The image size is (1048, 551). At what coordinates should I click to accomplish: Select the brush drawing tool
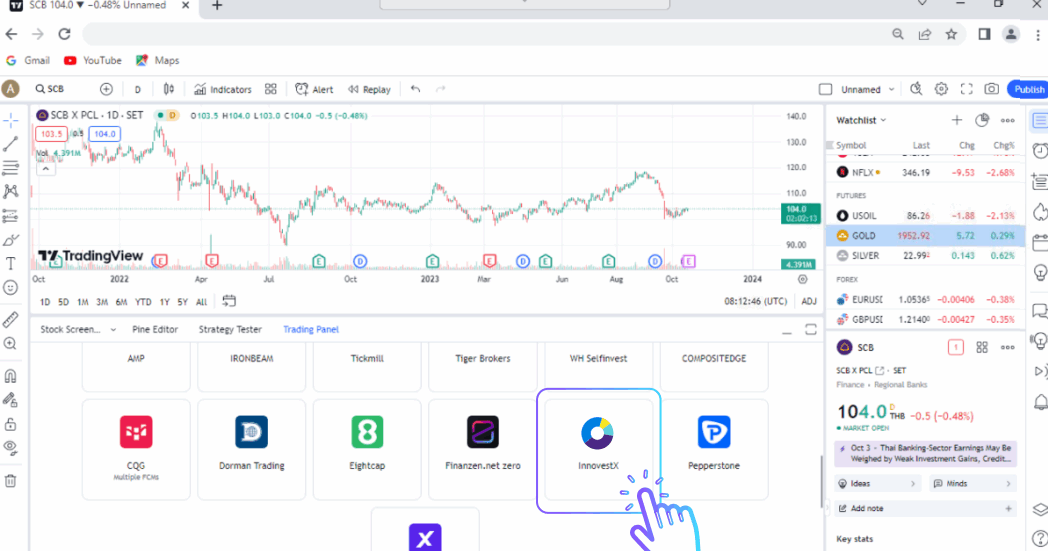click(11, 240)
